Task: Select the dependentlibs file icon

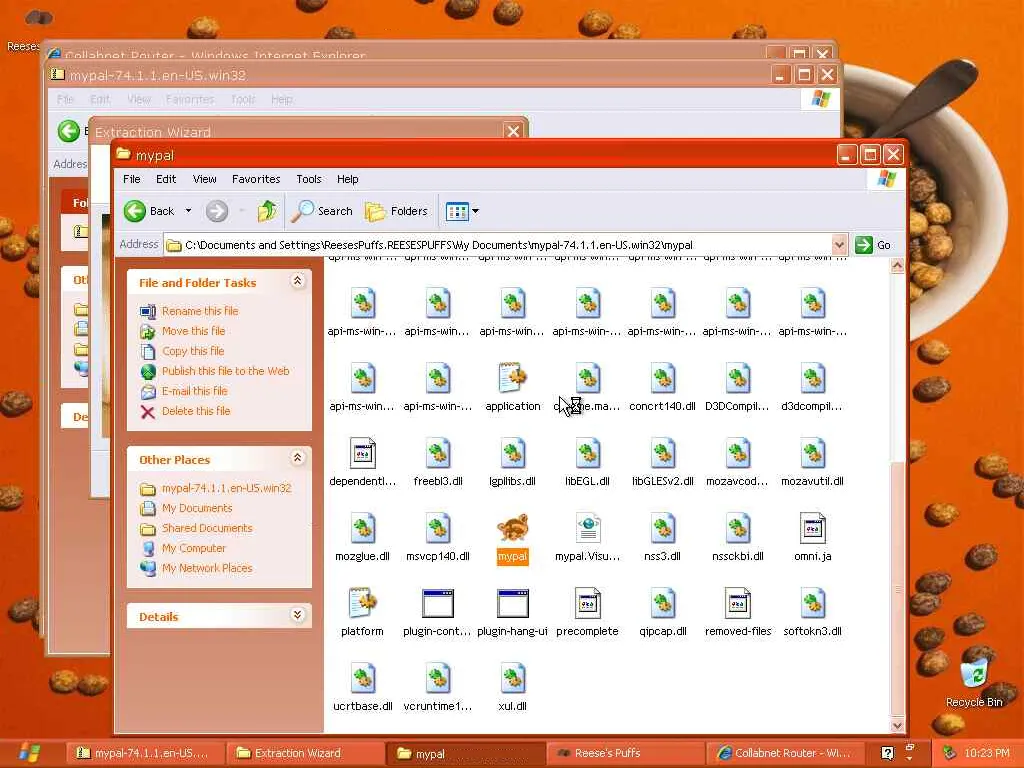Action: click(362, 453)
